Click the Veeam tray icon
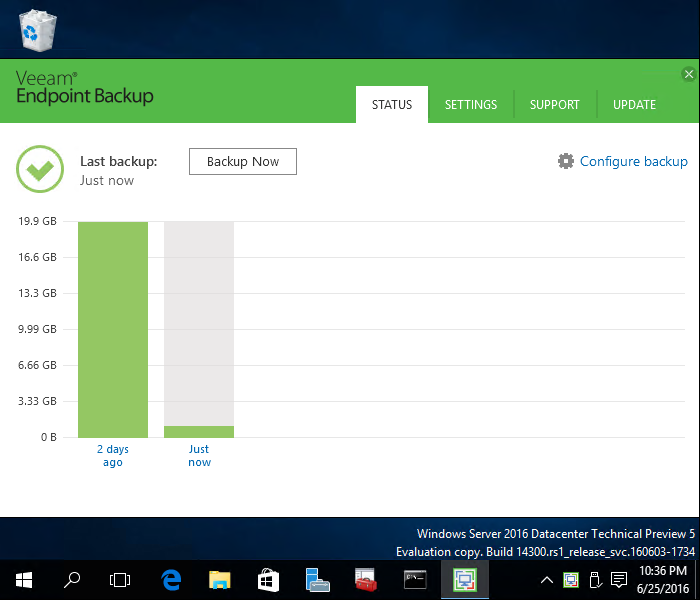This screenshot has height=600, width=700. coord(571,580)
